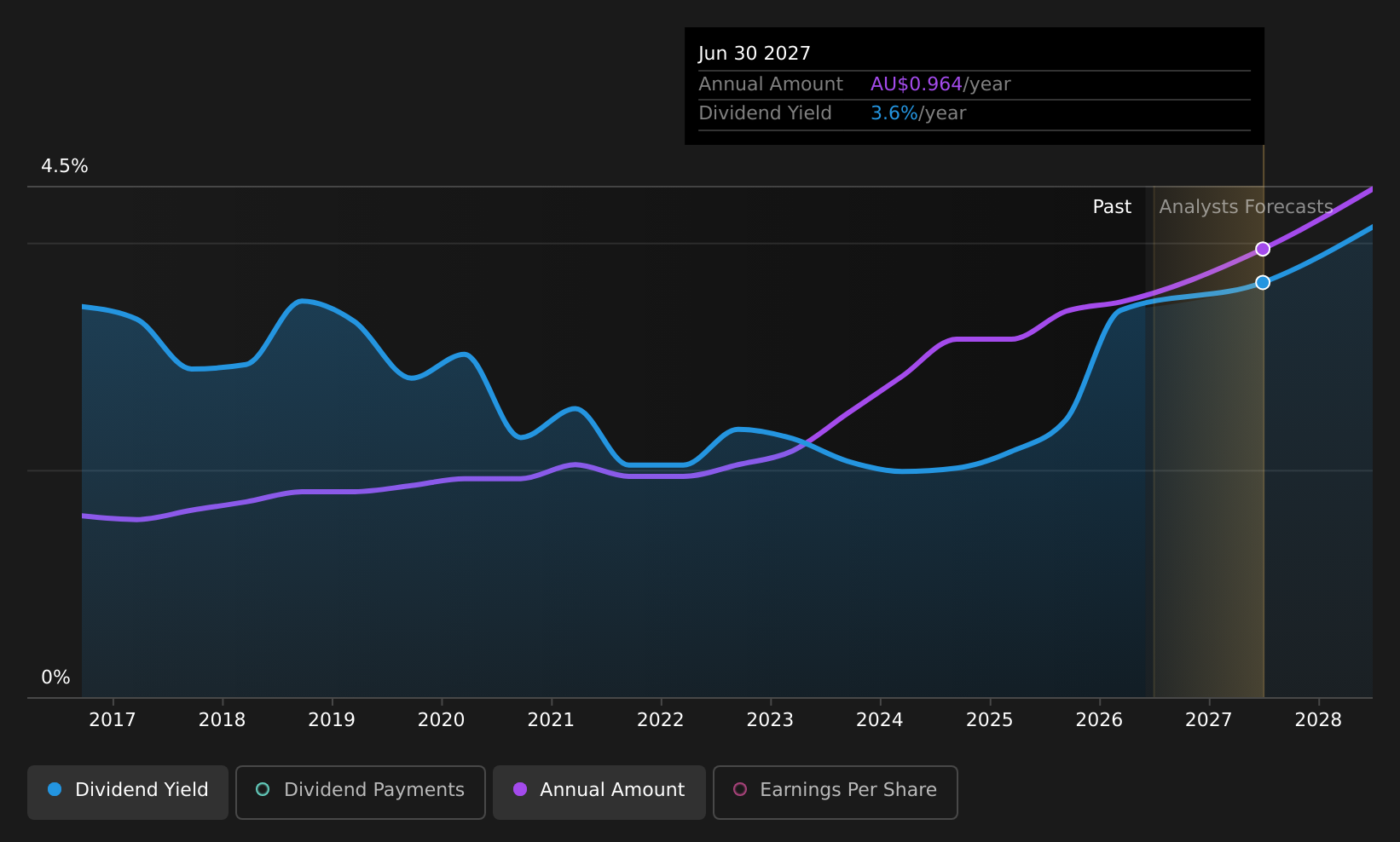This screenshot has width=1400, height=842.
Task: Click the AU$0.964 annual amount value
Action: tap(917, 84)
